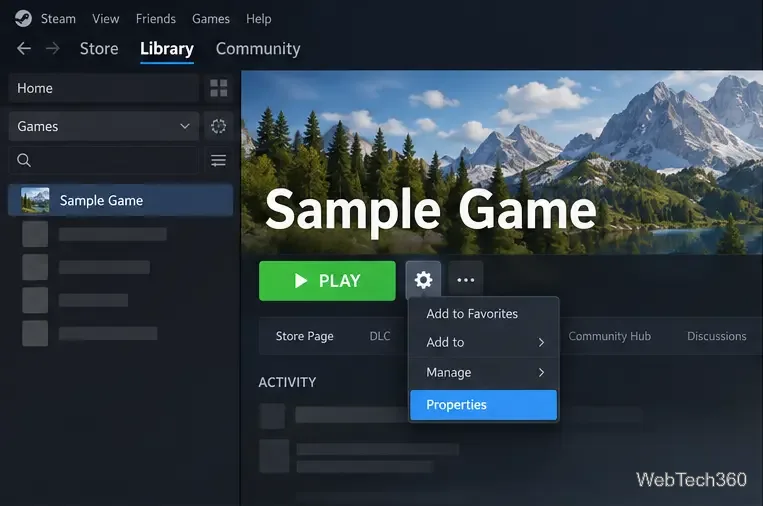Image resolution: width=763 pixels, height=506 pixels.
Task: Open the advanced filter lines icon
Action: (x=218, y=160)
